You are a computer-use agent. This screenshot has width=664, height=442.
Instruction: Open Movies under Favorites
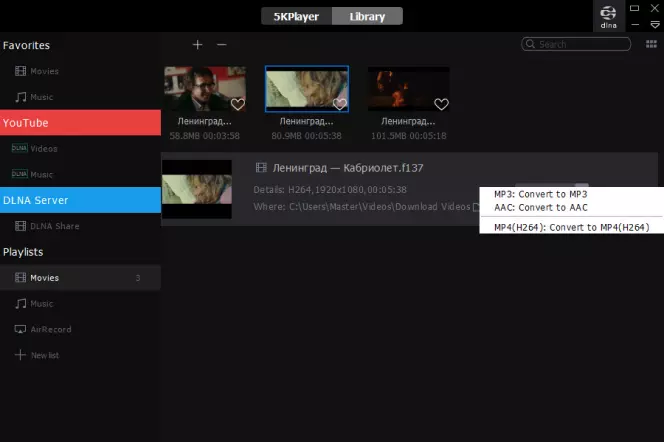click(80, 71)
